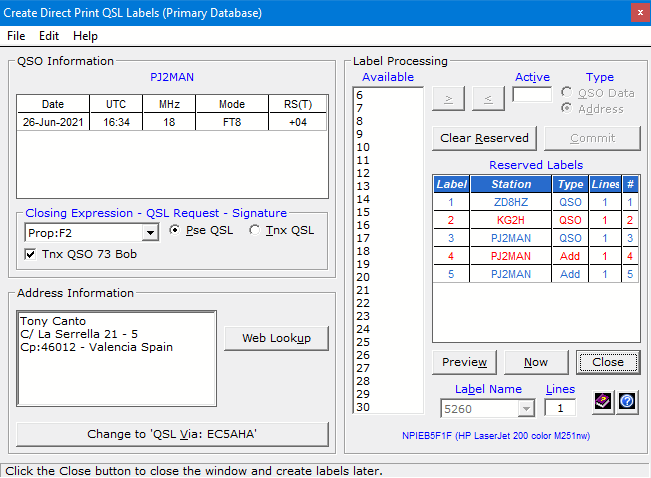Click the FT8 mode cell

point(232,122)
